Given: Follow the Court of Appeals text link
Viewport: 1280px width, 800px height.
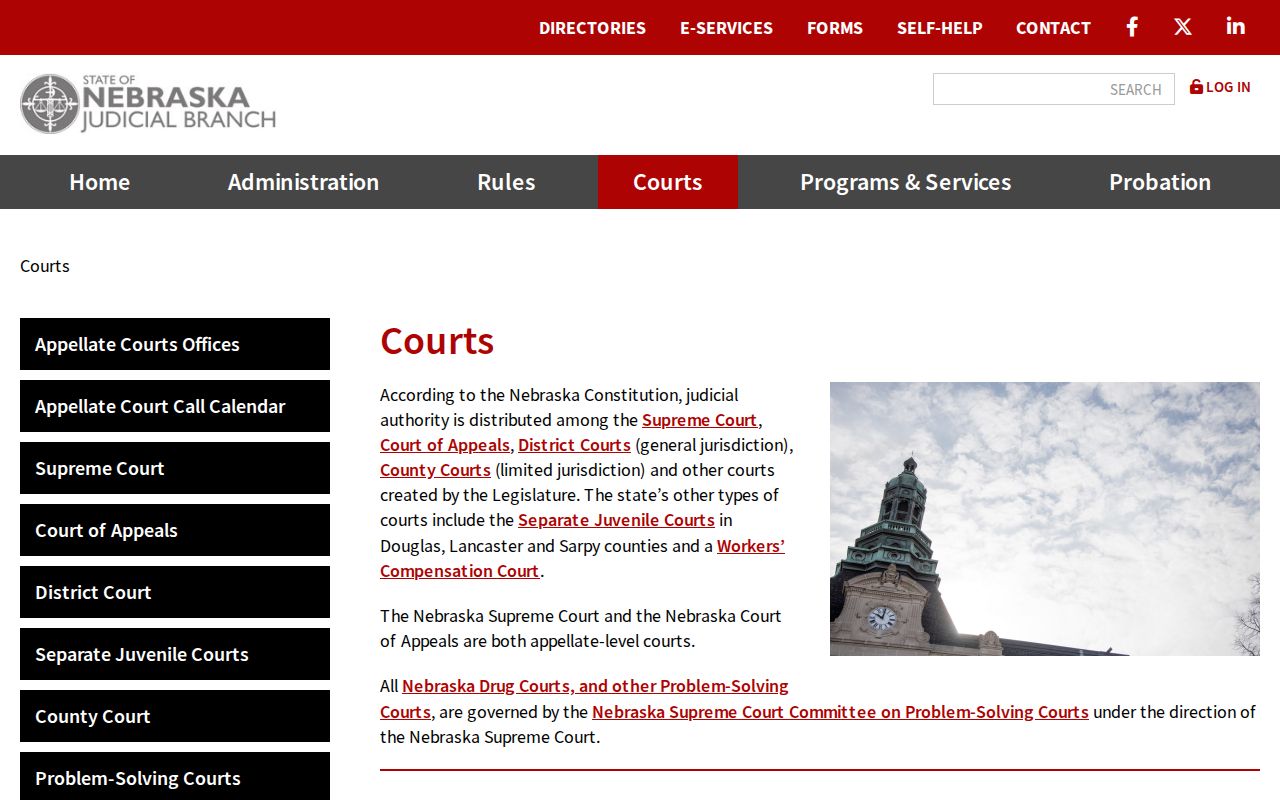Looking at the screenshot, I should 445,445.
